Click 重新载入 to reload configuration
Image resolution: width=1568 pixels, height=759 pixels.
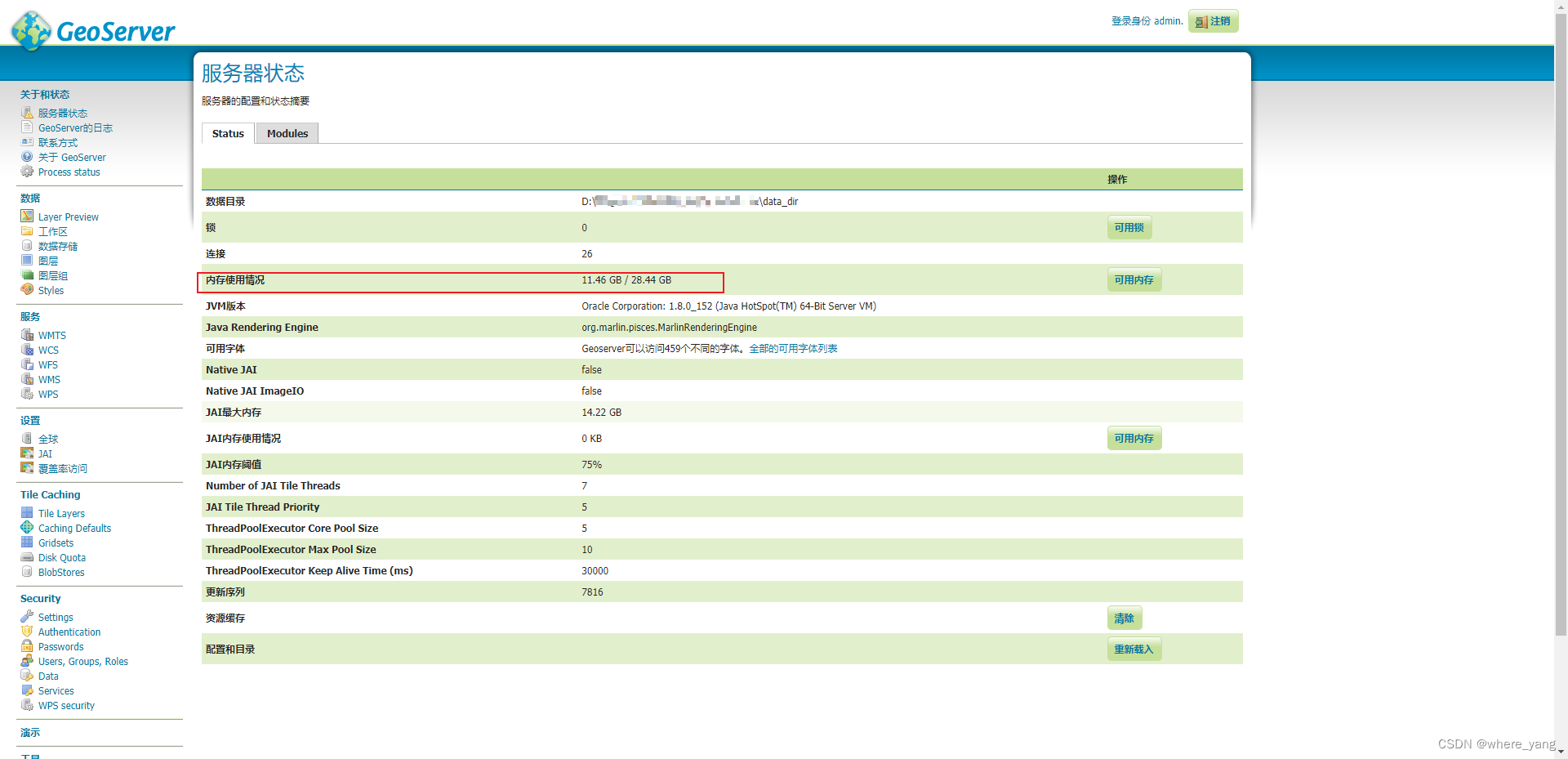pos(1134,649)
